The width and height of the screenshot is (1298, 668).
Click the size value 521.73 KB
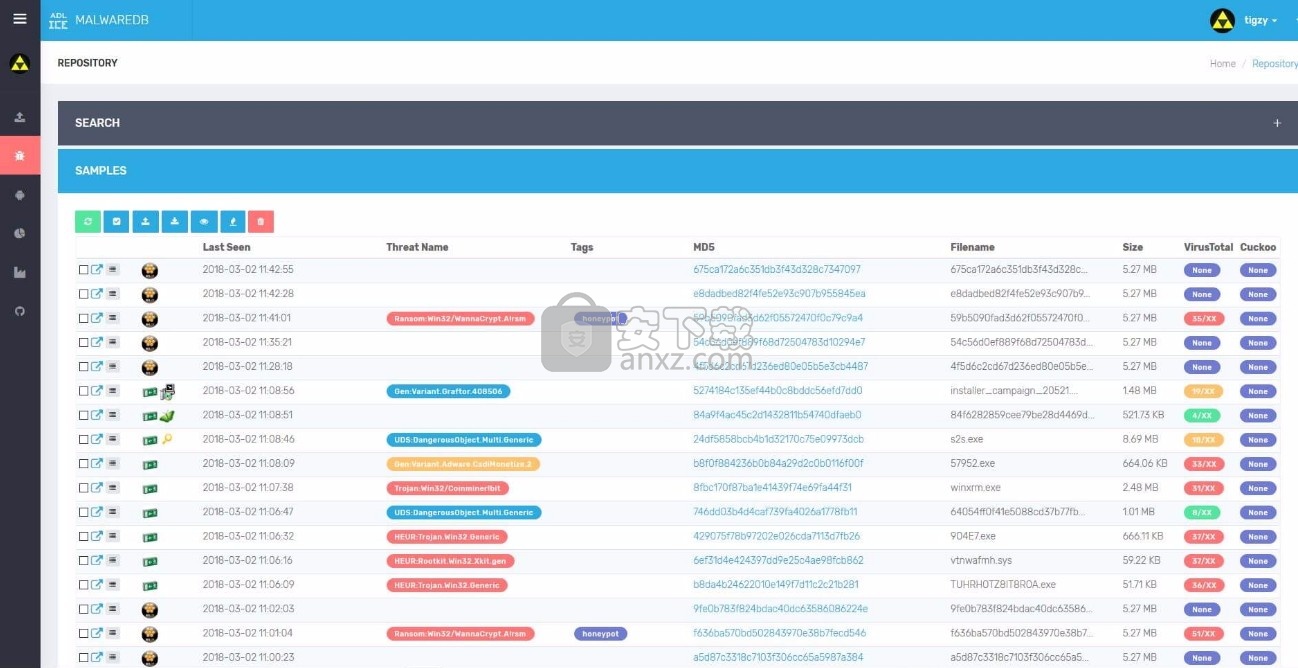[1144, 416]
